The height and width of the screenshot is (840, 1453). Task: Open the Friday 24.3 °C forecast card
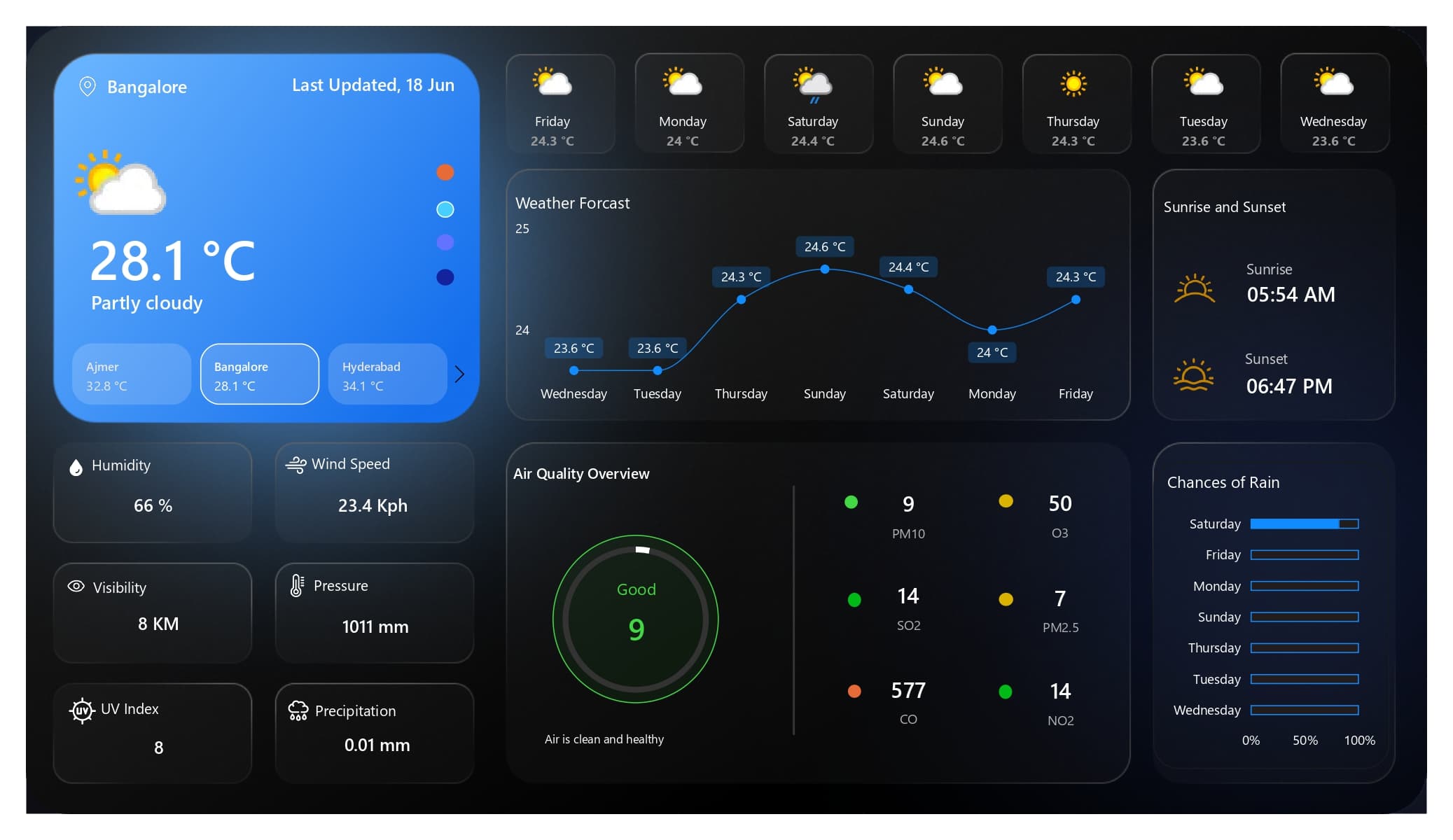[560, 104]
